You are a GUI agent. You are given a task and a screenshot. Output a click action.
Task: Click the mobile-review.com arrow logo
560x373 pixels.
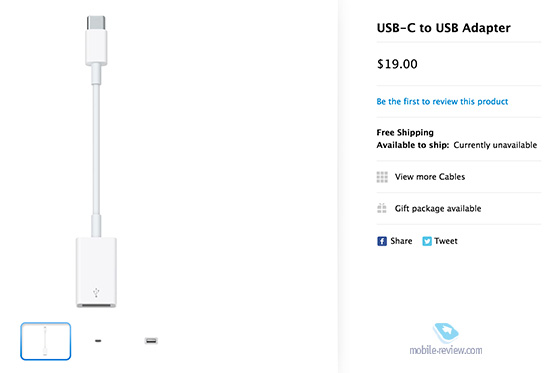(x=445, y=332)
